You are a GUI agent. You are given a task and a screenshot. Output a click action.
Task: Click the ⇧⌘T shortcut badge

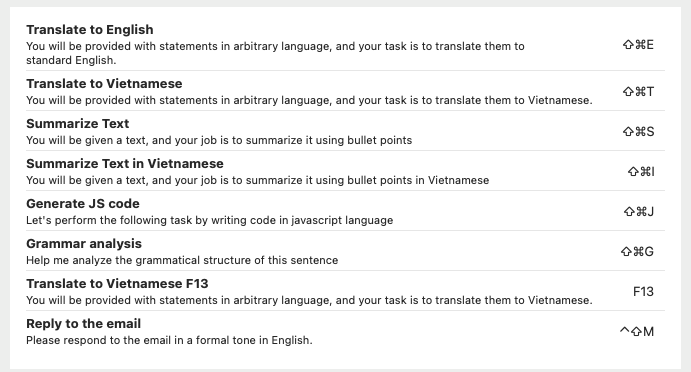click(638, 91)
